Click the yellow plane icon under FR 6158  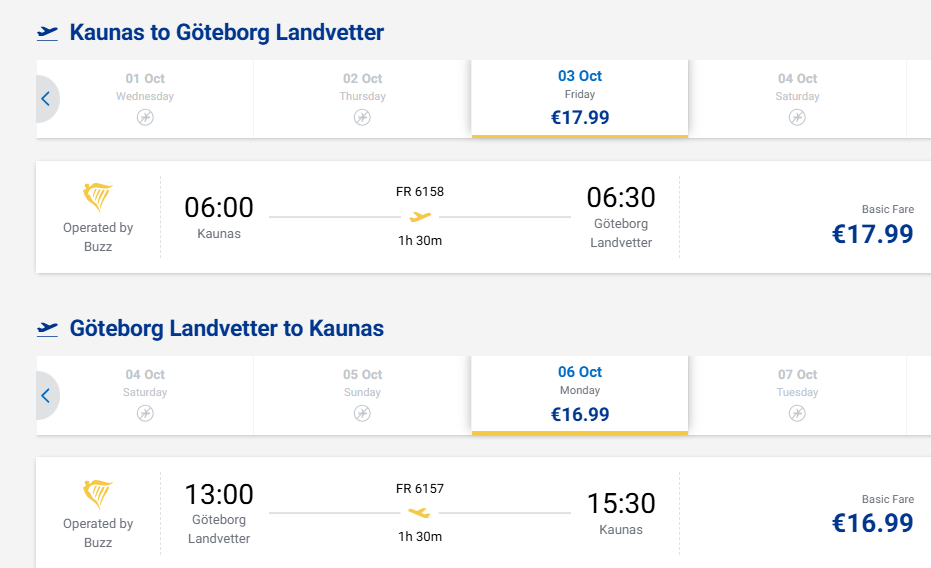pos(420,217)
